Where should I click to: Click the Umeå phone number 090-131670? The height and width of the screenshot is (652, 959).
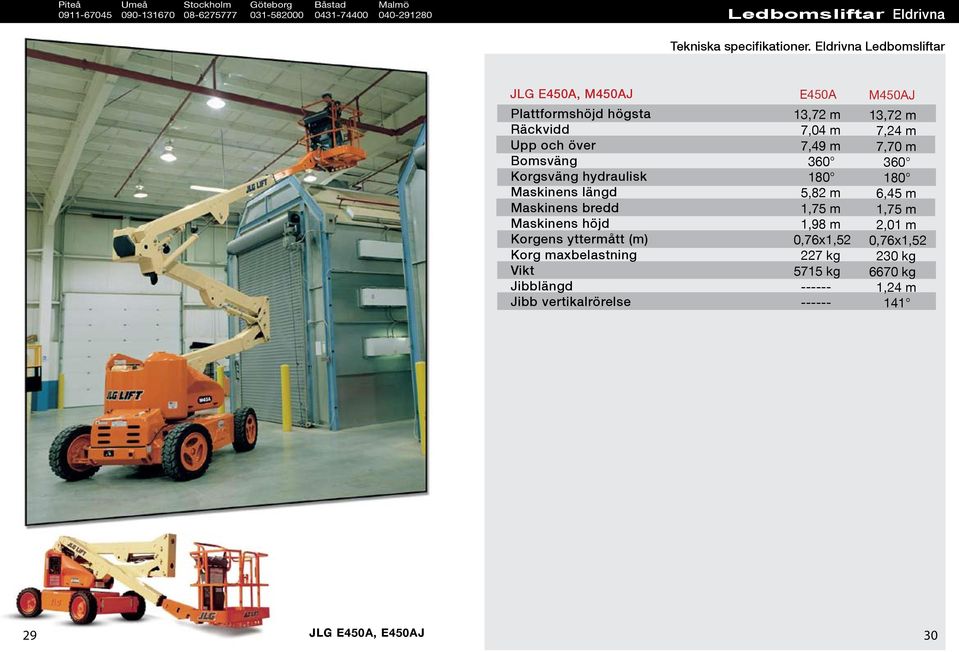pyautogui.click(x=148, y=15)
